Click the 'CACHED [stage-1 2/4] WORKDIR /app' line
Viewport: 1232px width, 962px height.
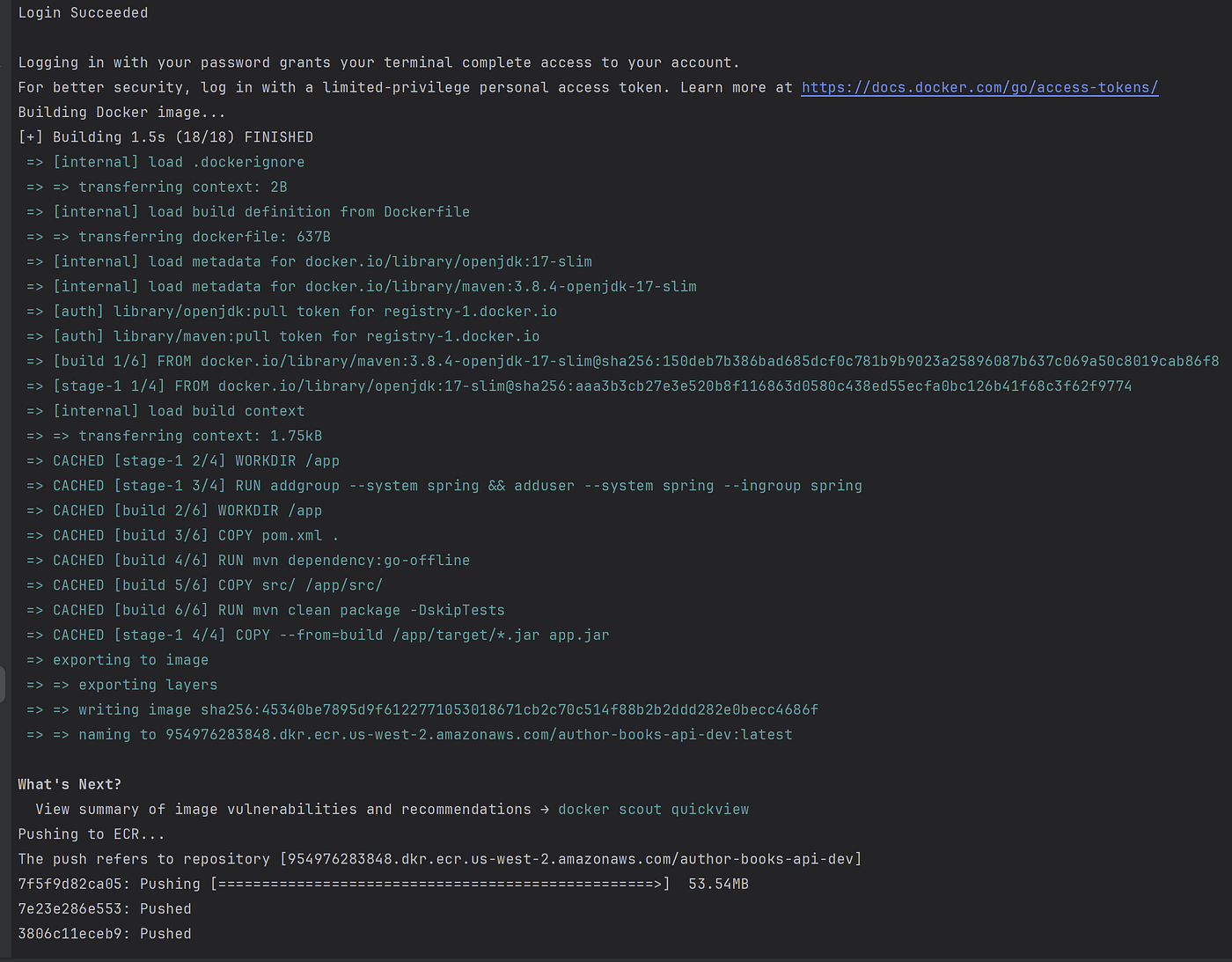[183, 460]
